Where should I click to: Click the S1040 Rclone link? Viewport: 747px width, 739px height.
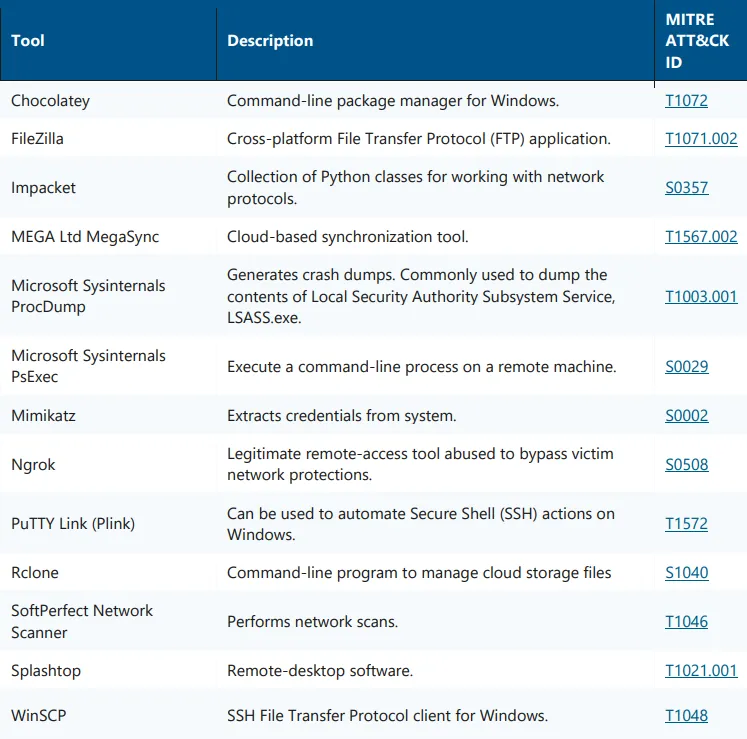686,572
